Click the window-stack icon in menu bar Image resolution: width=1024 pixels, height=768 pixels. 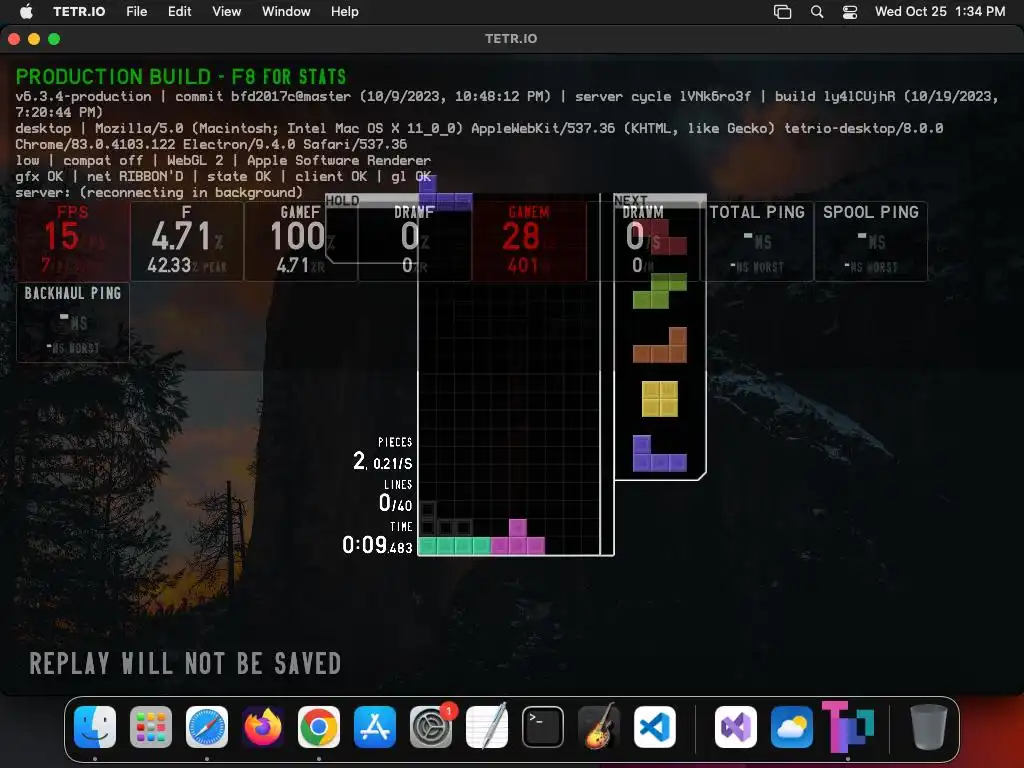click(782, 11)
